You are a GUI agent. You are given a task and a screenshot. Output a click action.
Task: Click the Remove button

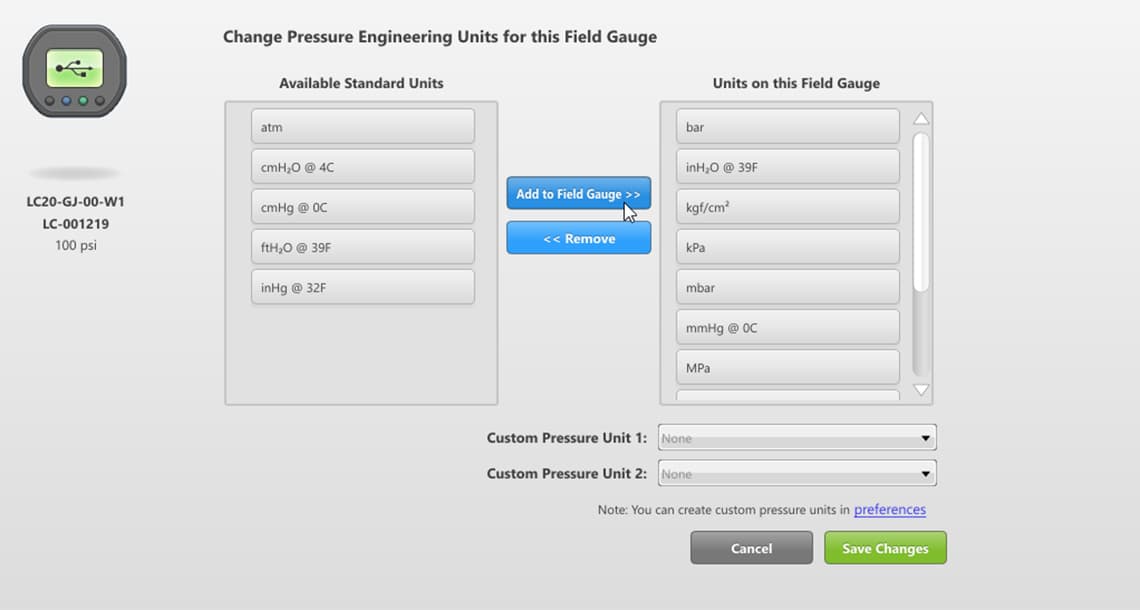click(x=578, y=238)
